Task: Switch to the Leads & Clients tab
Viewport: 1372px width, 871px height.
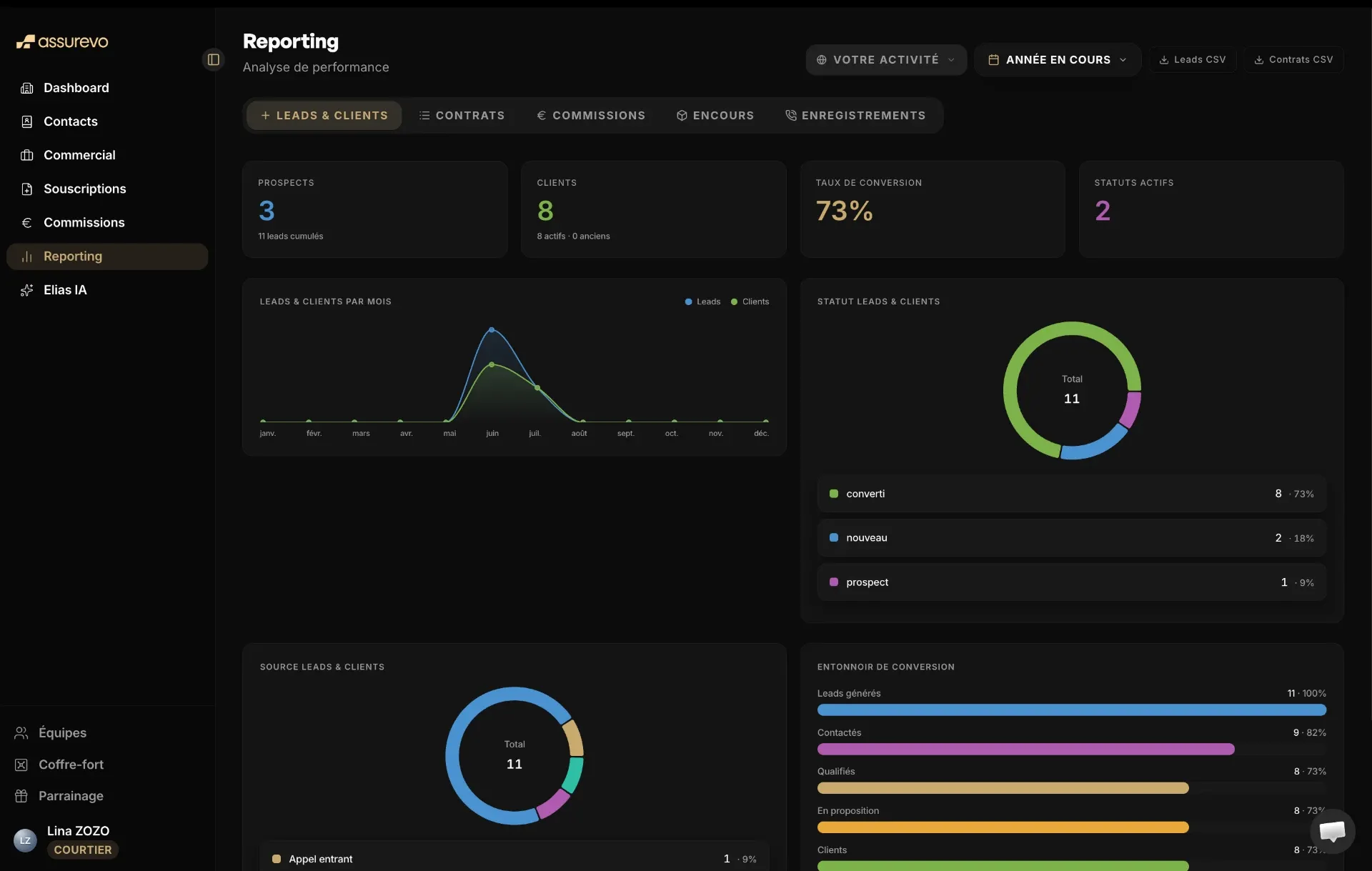Action: click(x=324, y=115)
